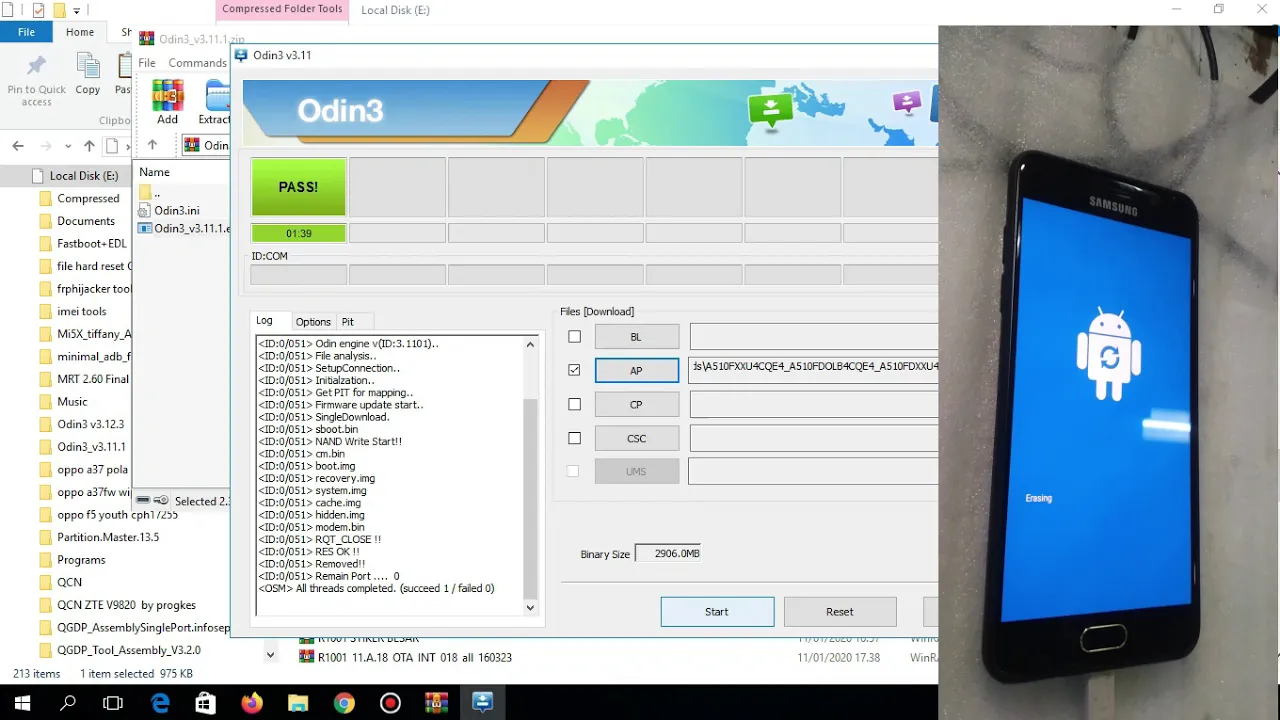
Task: Open the Explorer Home ribbon tab
Action: [80, 32]
